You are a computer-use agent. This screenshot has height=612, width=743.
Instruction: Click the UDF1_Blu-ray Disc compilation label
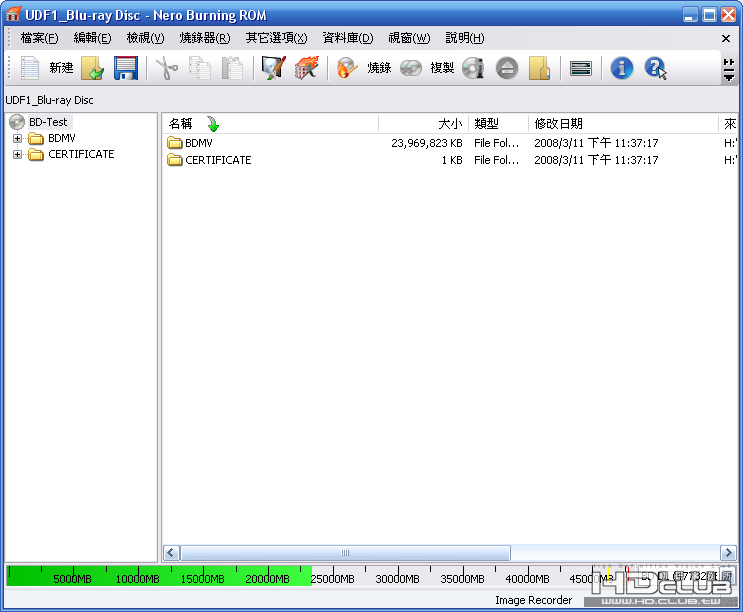tap(49, 100)
